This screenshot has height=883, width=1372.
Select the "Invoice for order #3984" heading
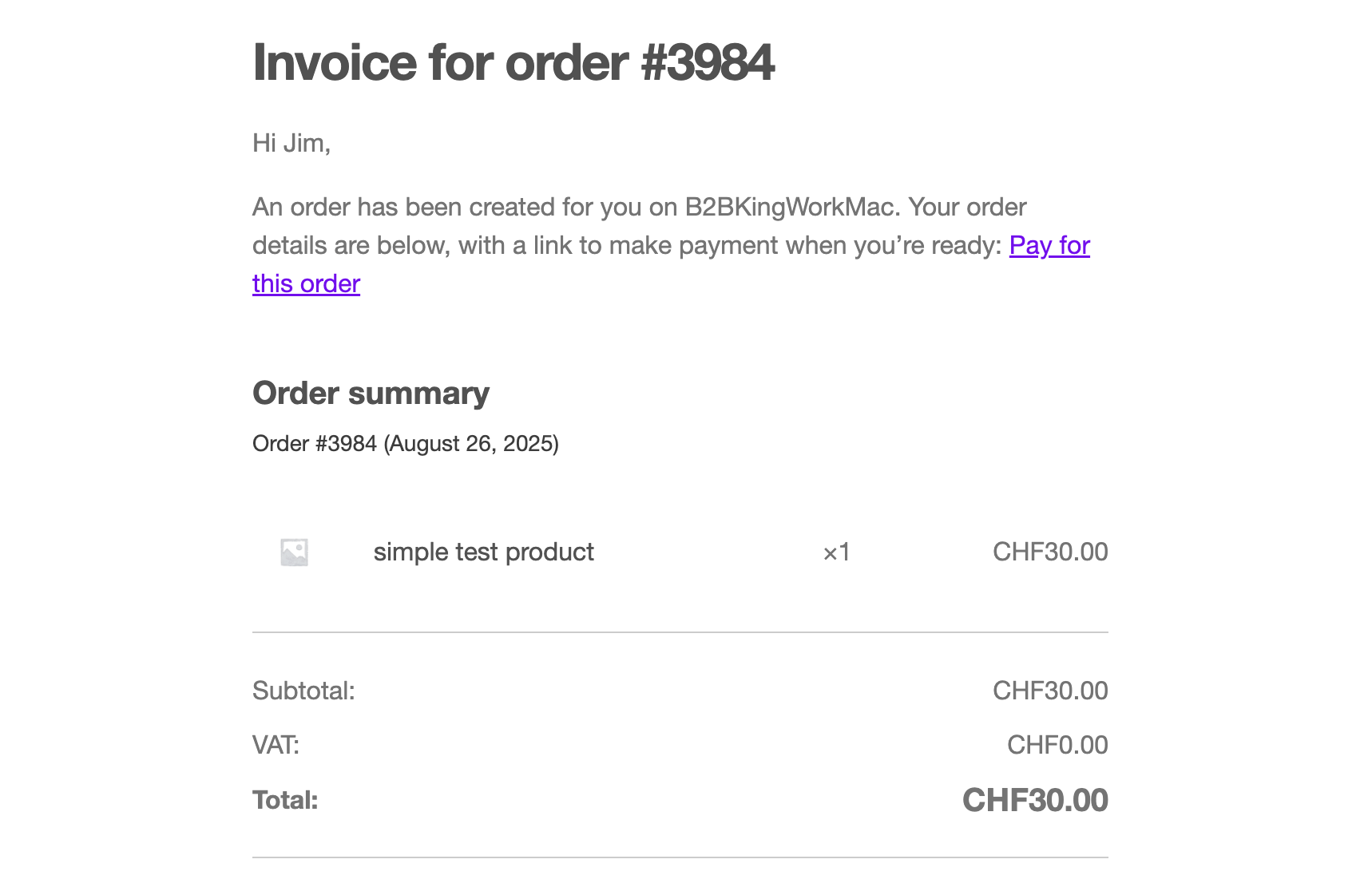514,62
